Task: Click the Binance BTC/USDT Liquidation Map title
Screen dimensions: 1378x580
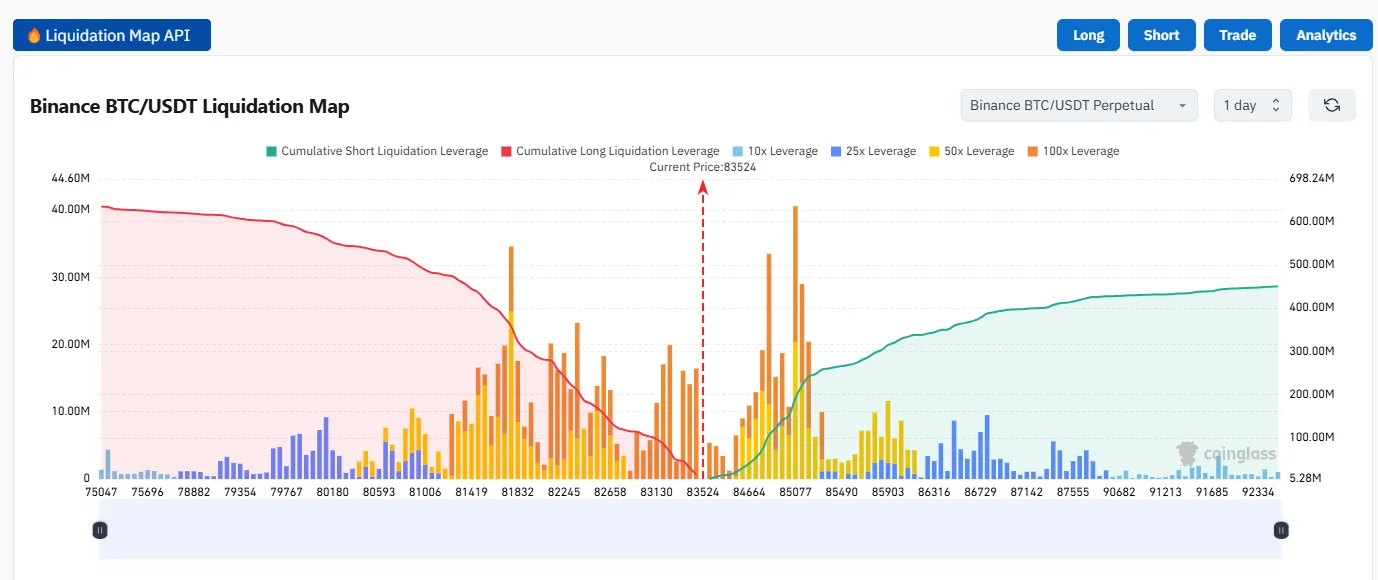Action: tap(190, 106)
